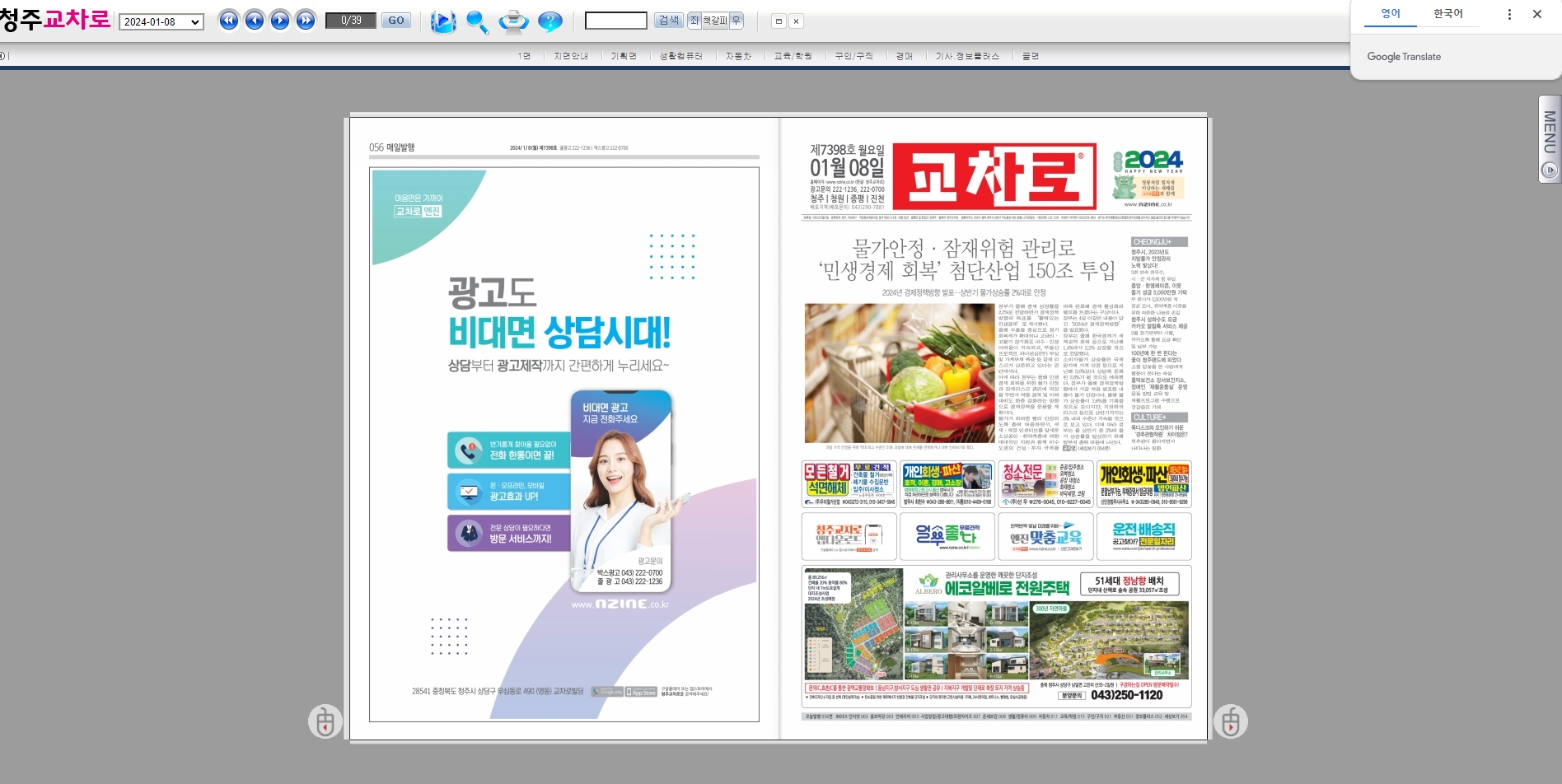Open the 끝면 section
Viewport: 1562px width, 784px height.
point(1031,56)
